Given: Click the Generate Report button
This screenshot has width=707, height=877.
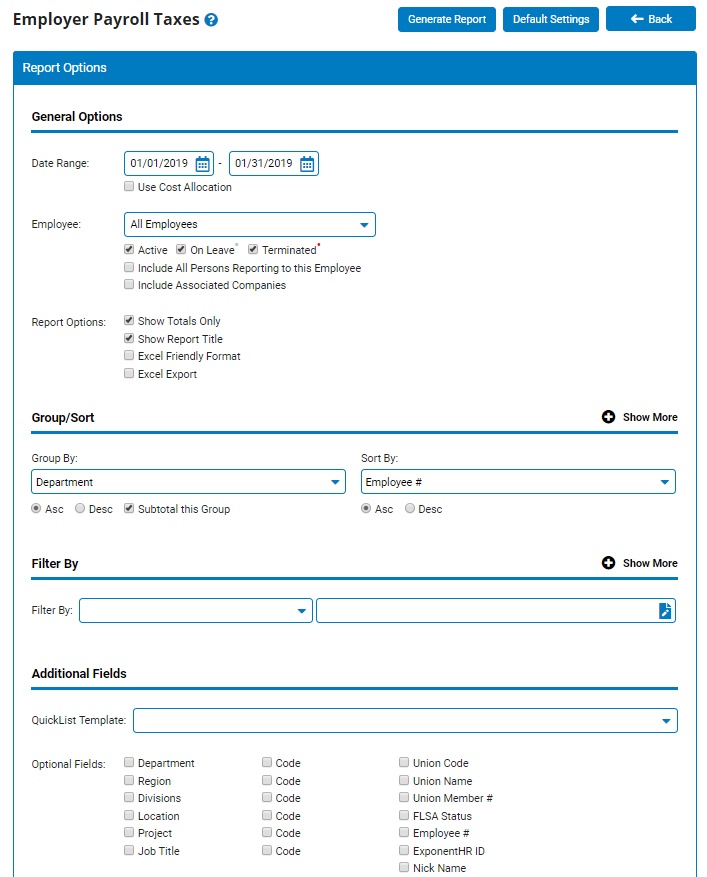Looking at the screenshot, I should tap(446, 18).
